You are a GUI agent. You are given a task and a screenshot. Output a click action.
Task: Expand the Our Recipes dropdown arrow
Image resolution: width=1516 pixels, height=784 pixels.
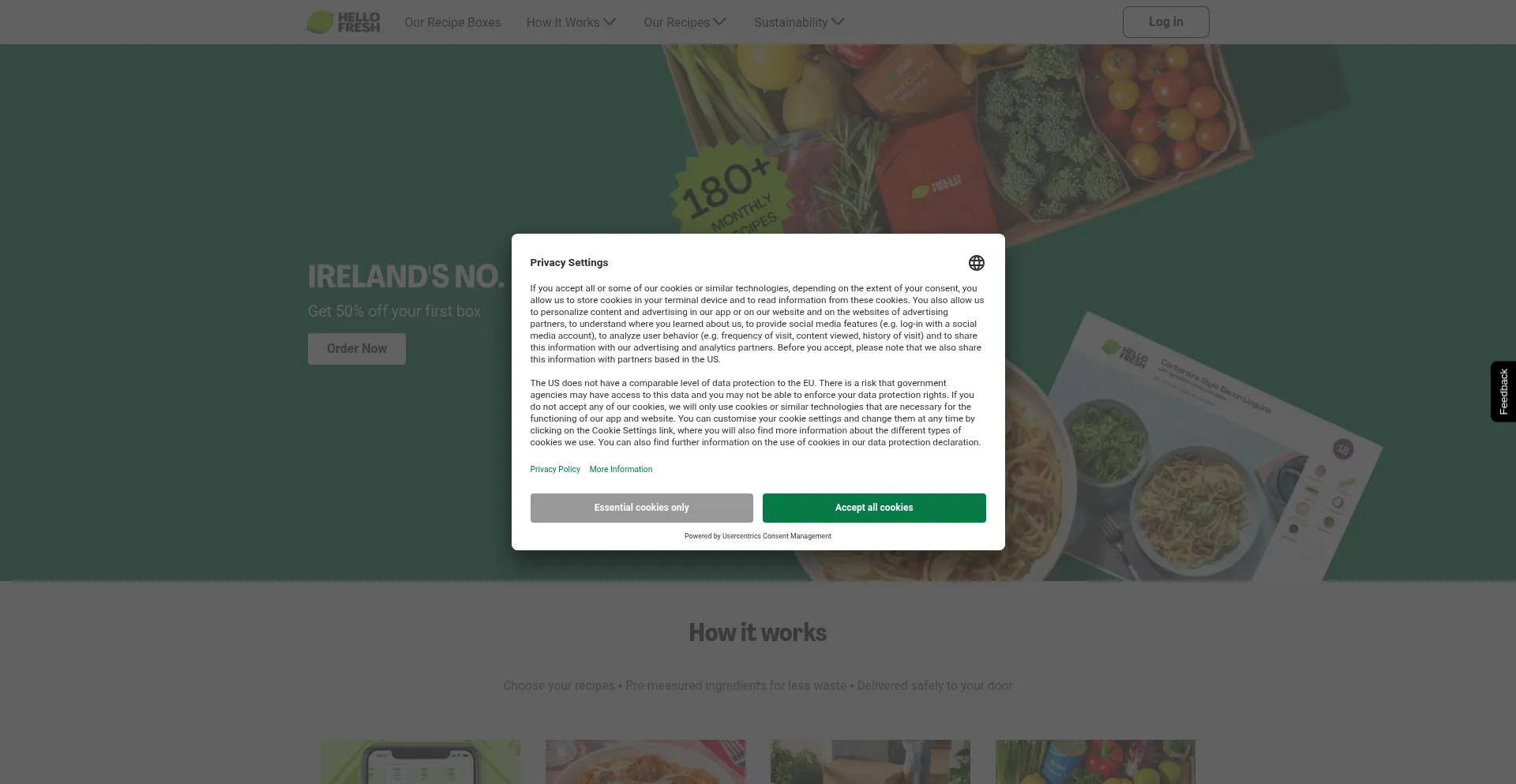(x=719, y=22)
